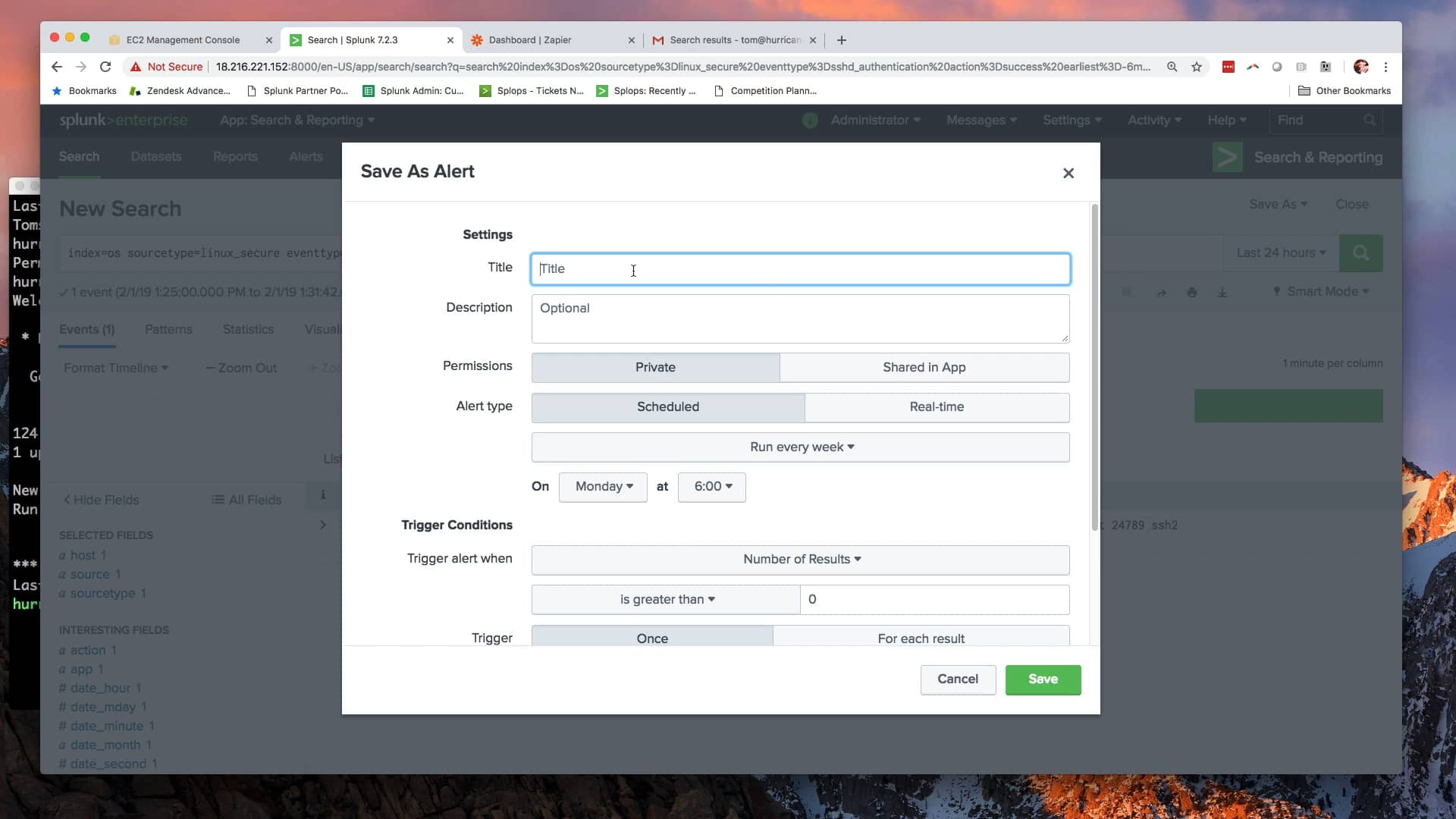Image resolution: width=1456 pixels, height=819 pixels.
Task: Click the Save button
Action: coord(1043,679)
